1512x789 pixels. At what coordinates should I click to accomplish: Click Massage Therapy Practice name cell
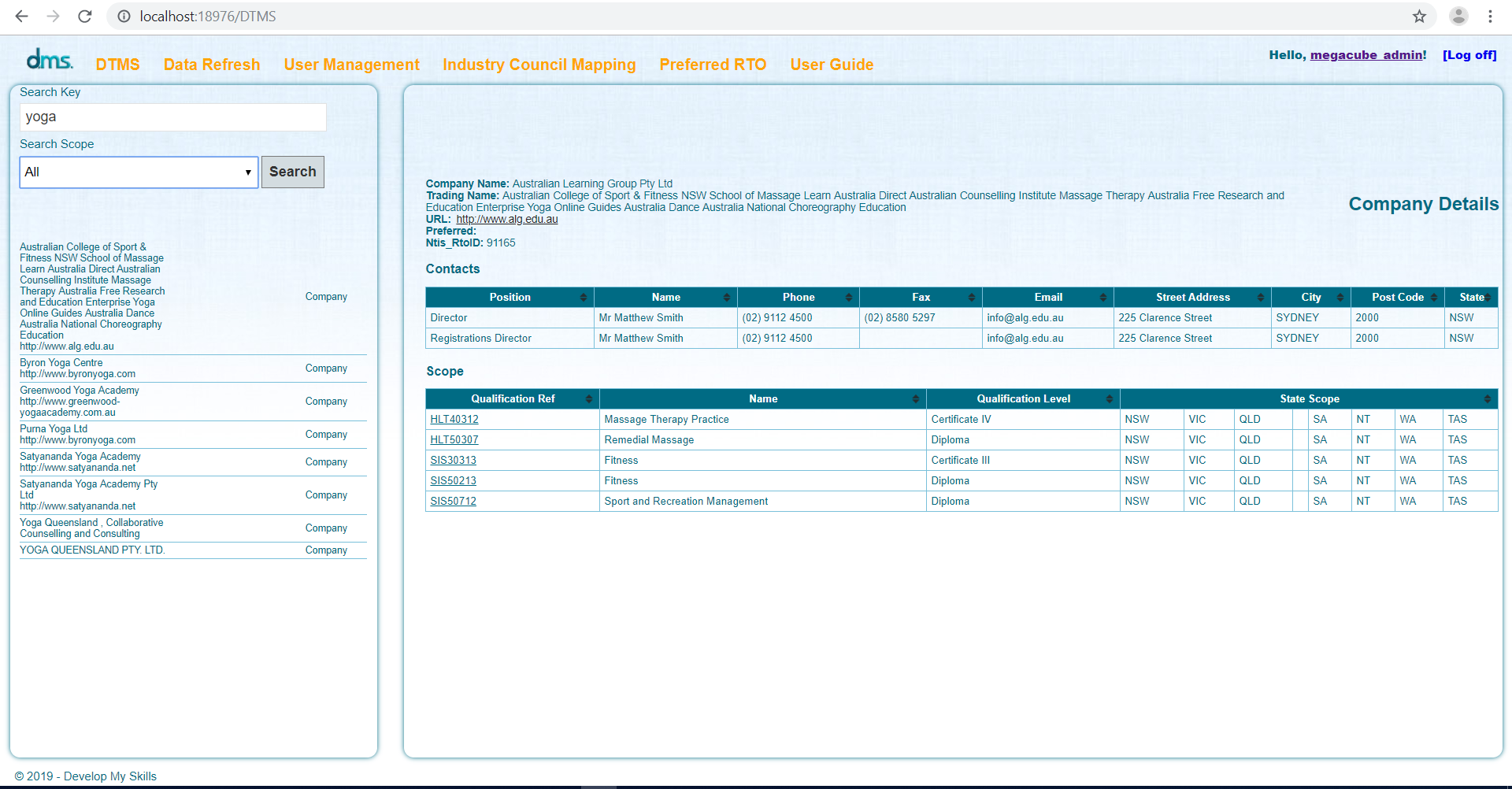[x=762, y=419]
